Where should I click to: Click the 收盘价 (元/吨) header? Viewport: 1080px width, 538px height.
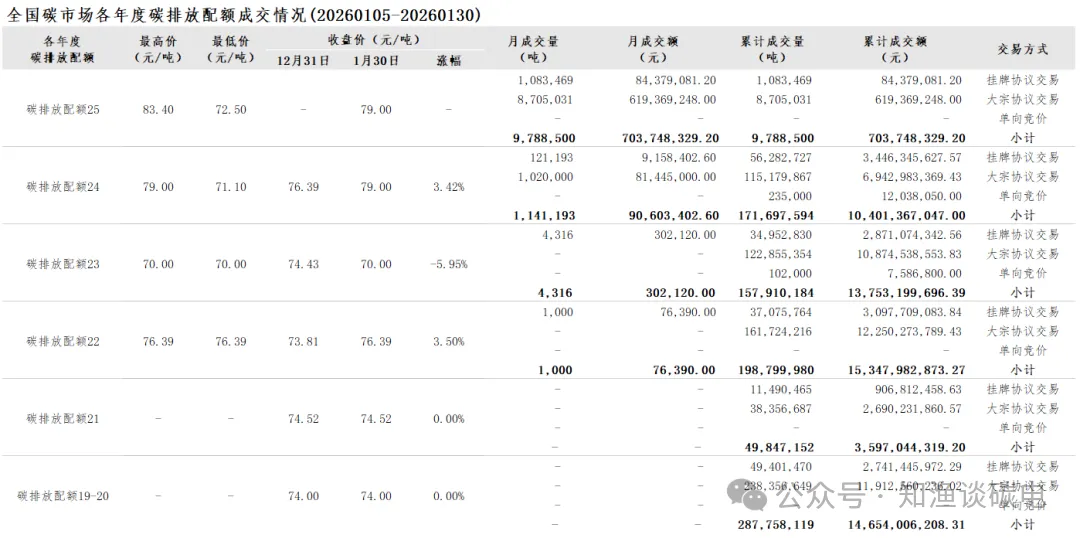(374, 40)
